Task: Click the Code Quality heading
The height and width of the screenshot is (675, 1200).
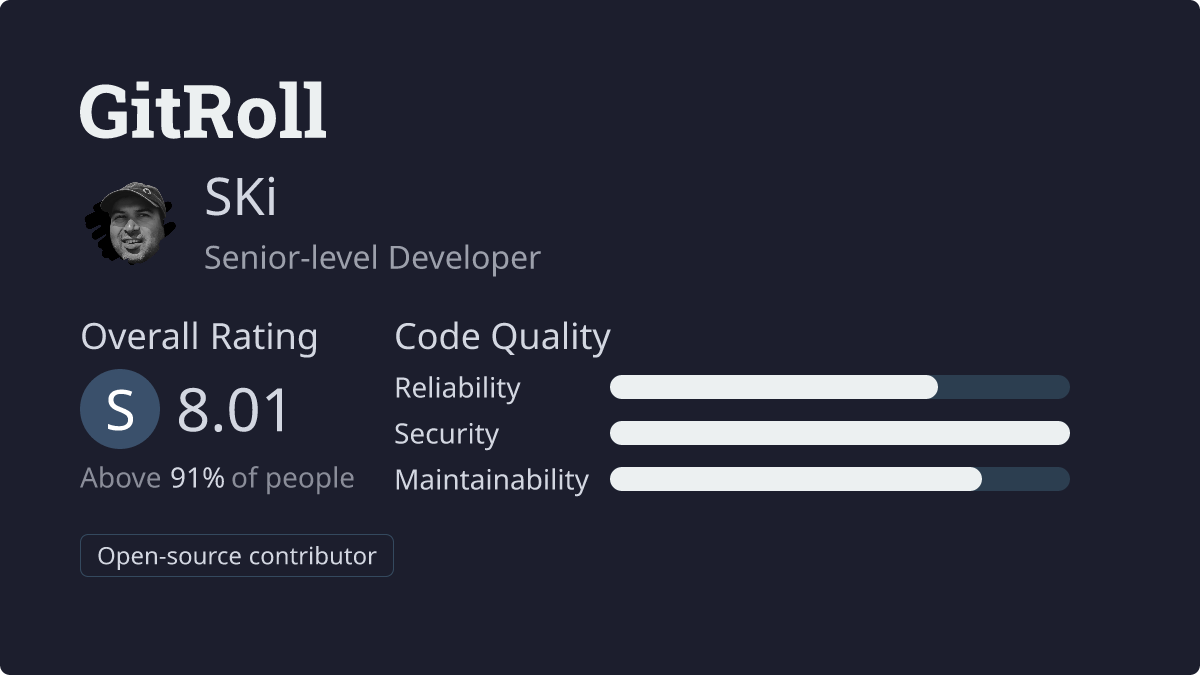Action: (502, 338)
